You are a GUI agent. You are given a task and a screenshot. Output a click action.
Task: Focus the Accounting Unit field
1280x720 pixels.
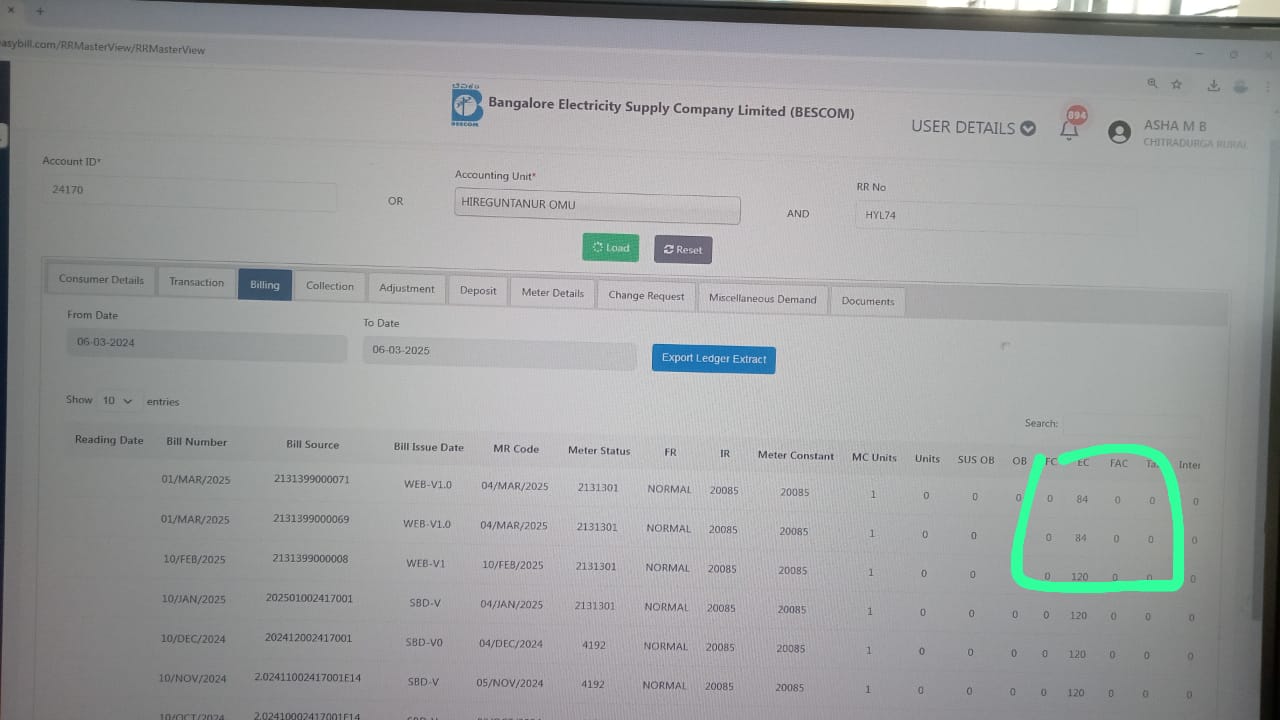coord(597,206)
